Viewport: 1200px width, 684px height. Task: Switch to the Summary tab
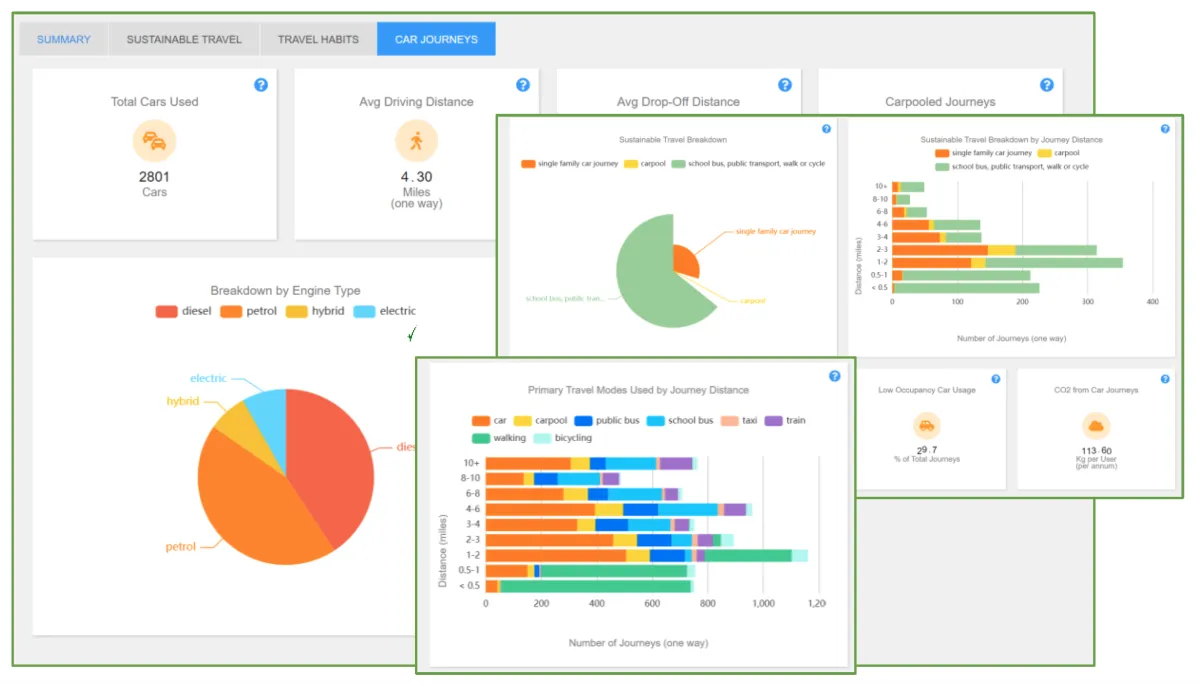[64, 39]
